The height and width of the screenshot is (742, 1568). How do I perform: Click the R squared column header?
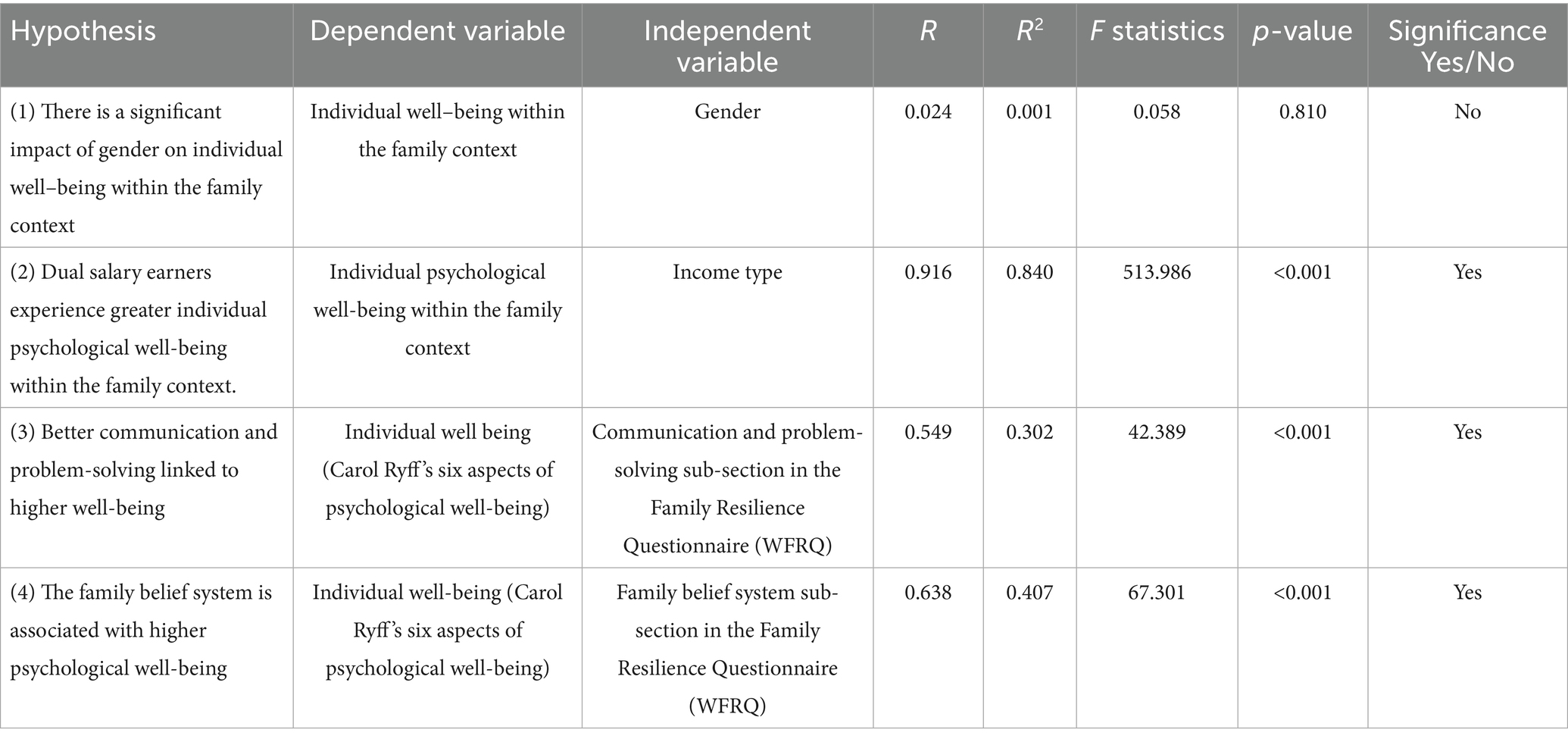click(1029, 31)
